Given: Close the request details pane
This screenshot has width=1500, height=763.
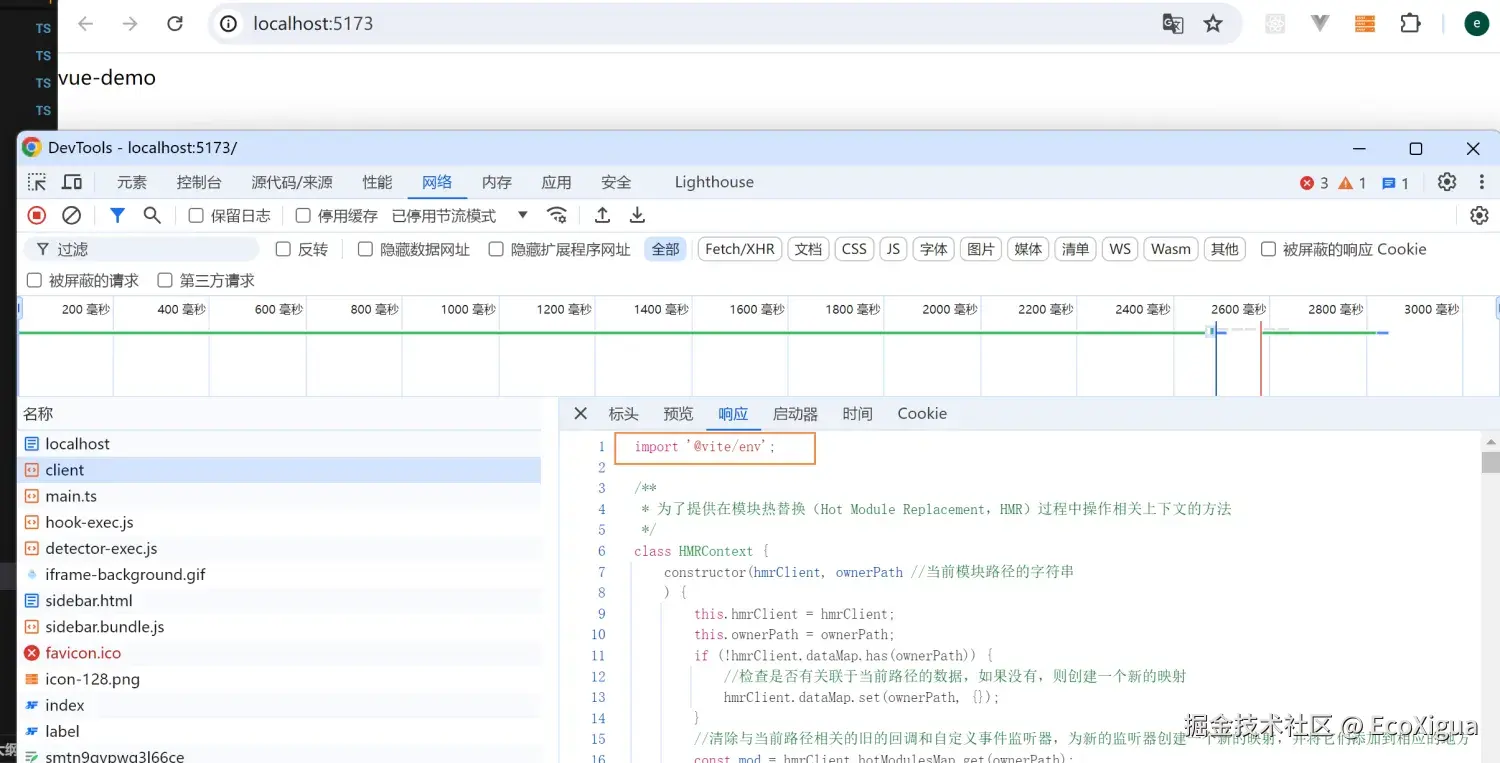Looking at the screenshot, I should tap(580, 413).
